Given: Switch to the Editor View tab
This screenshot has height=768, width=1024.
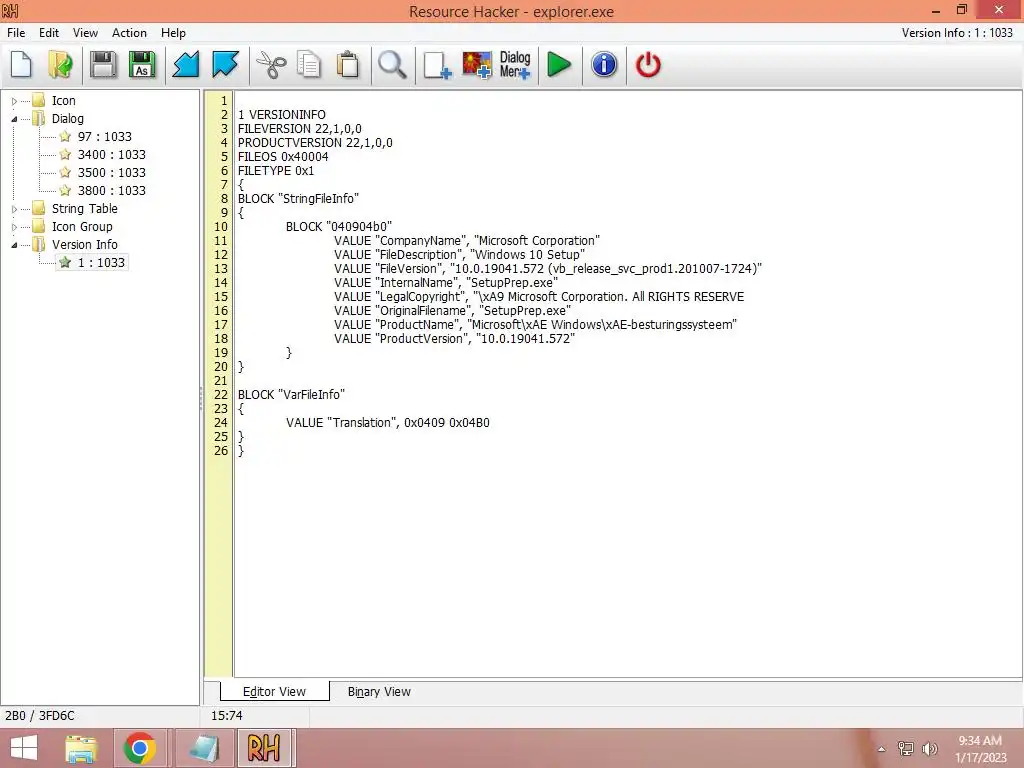Looking at the screenshot, I should coord(274,691).
